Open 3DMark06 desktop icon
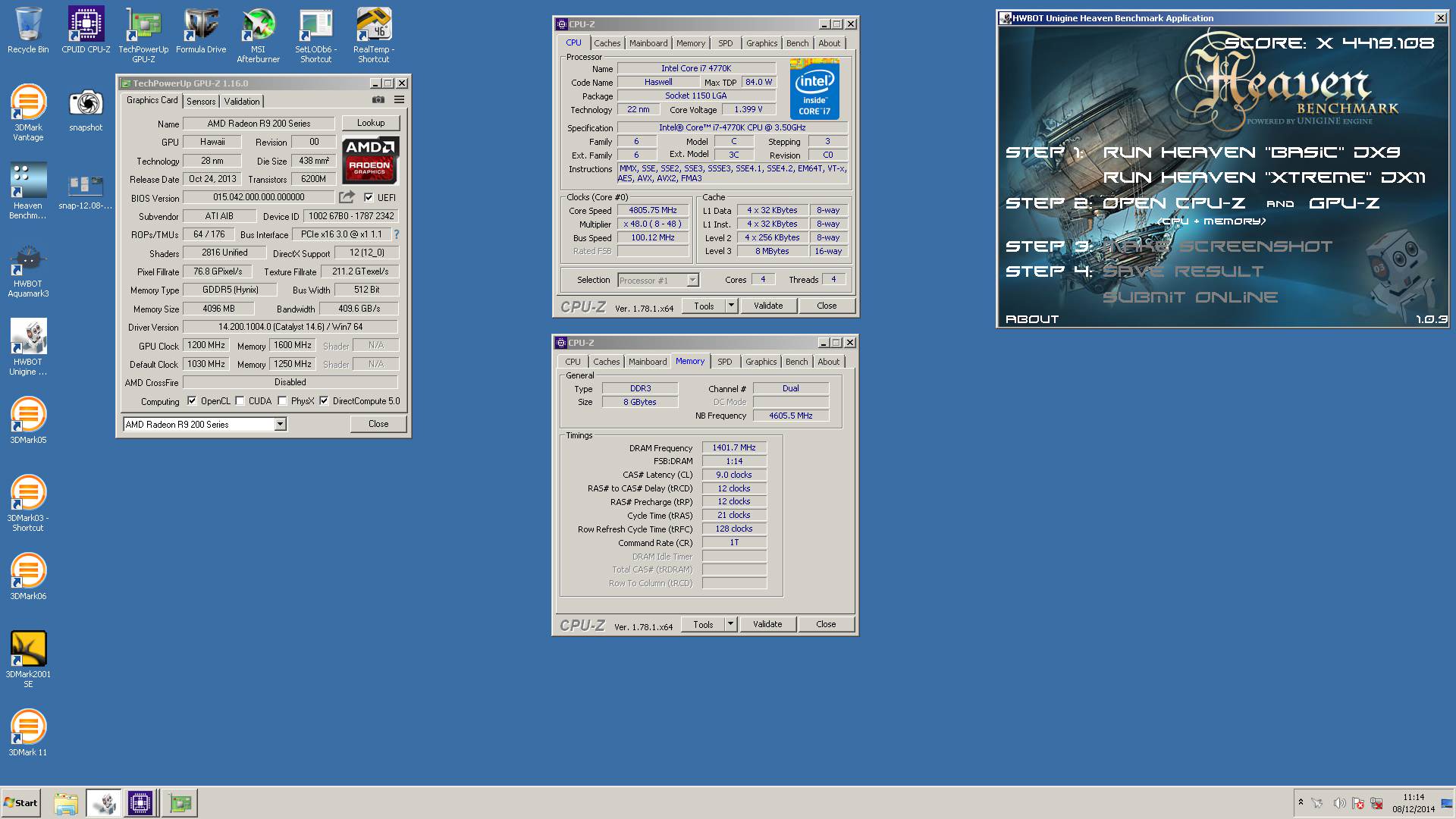The width and height of the screenshot is (1456, 819). 28,576
